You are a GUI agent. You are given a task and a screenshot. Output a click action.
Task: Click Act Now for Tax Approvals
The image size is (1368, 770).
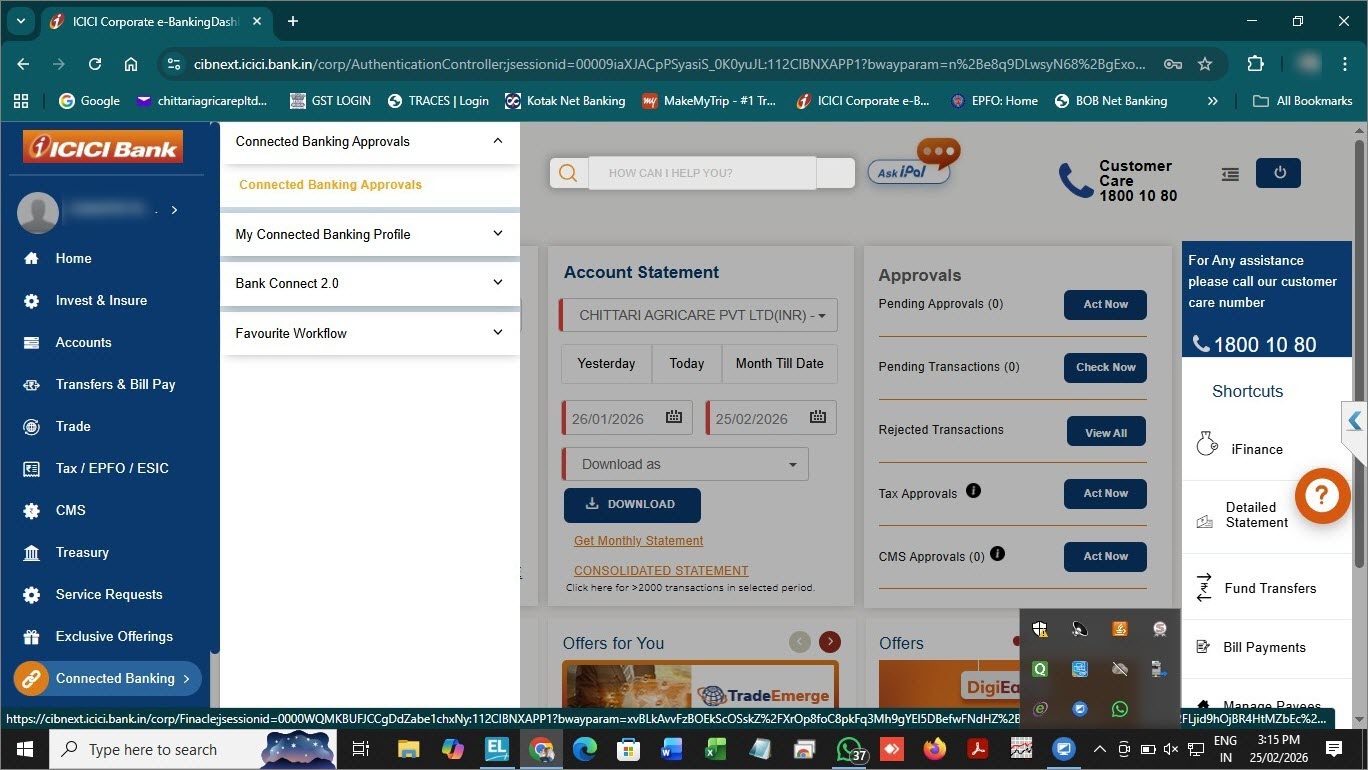[x=1104, y=493]
